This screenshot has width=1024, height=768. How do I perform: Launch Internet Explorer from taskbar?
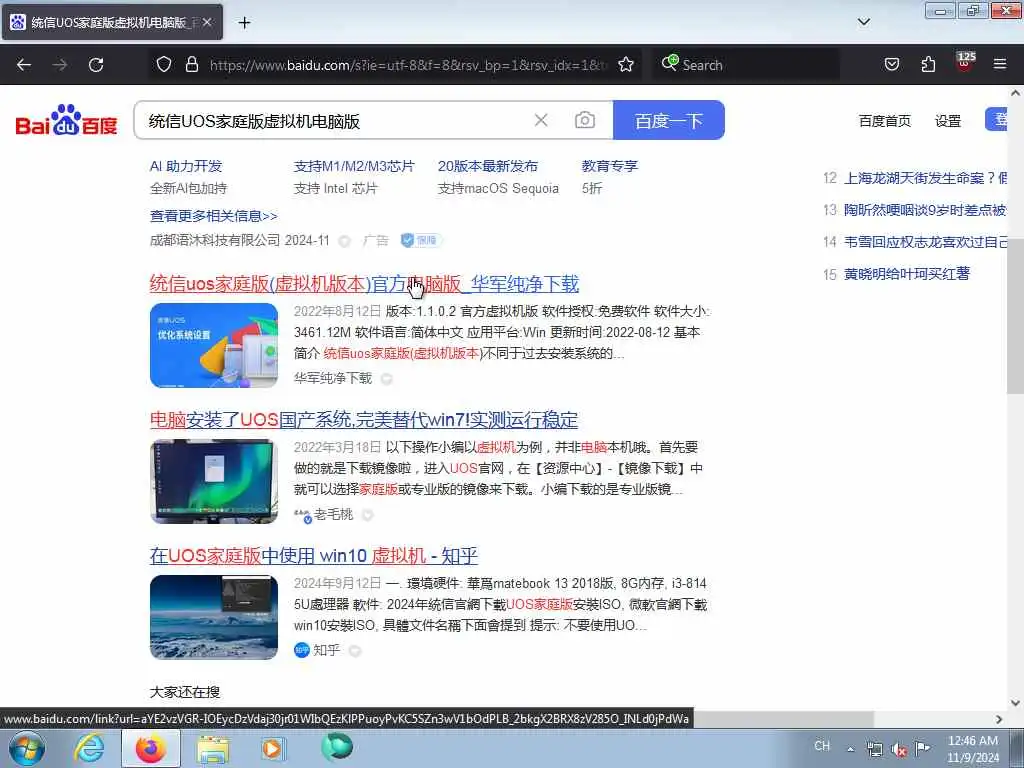88,748
